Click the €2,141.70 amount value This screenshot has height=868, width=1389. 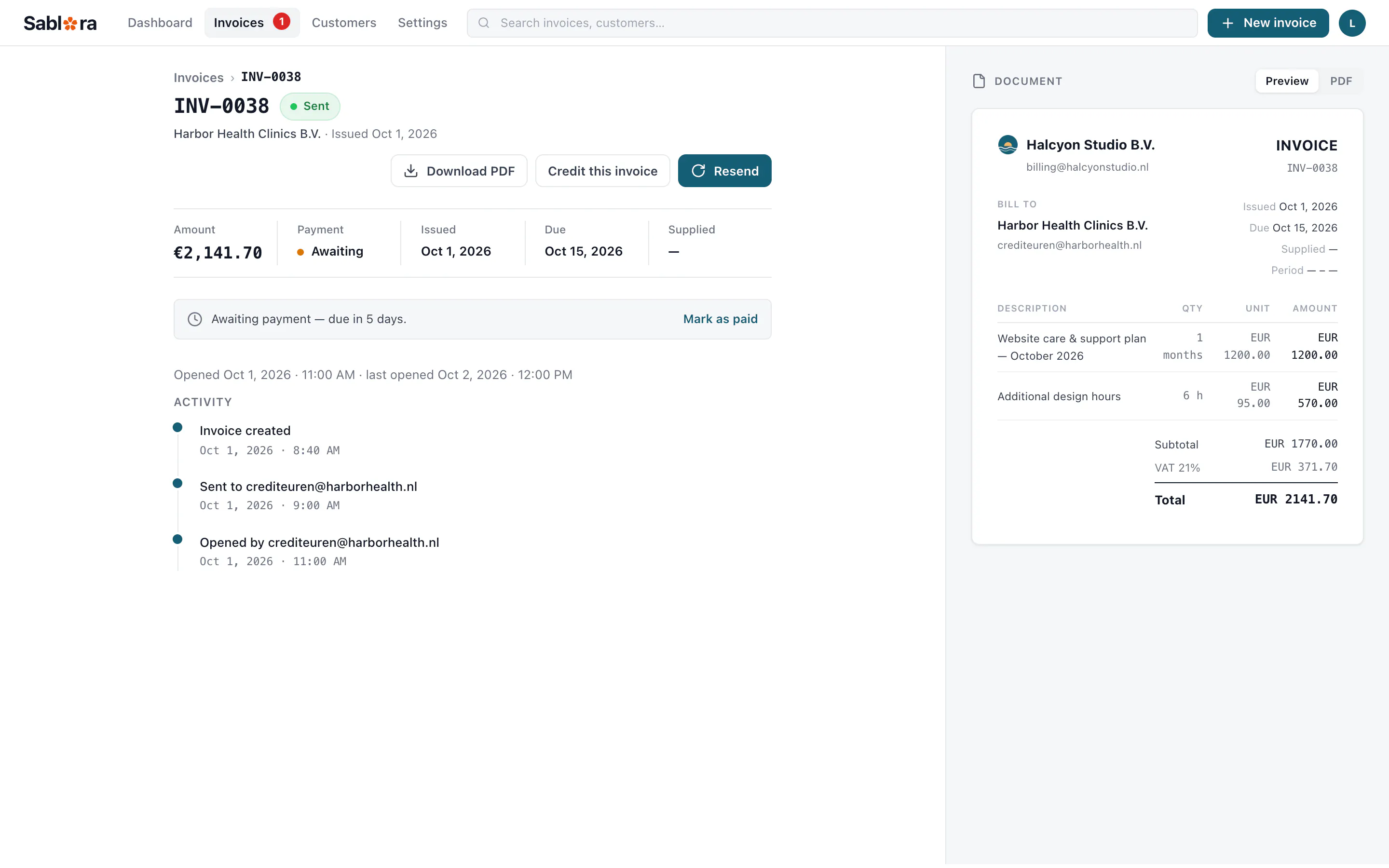click(x=218, y=253)
